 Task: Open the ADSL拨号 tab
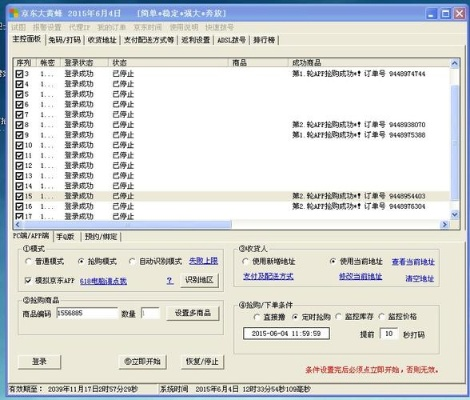point(232,40)
